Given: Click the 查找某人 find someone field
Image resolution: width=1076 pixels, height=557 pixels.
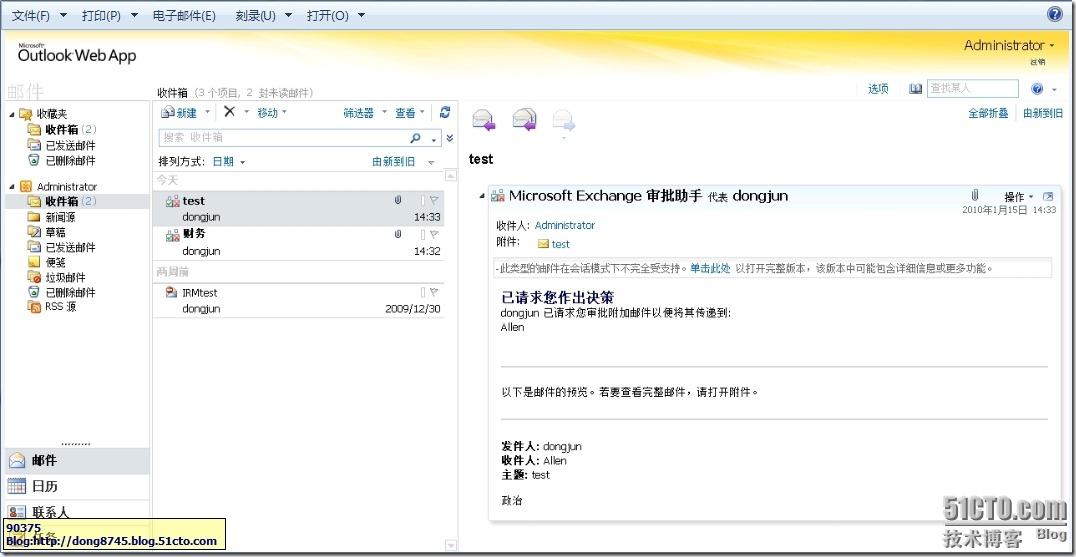Looking at the screenshot, I should [x=972, y=88].
